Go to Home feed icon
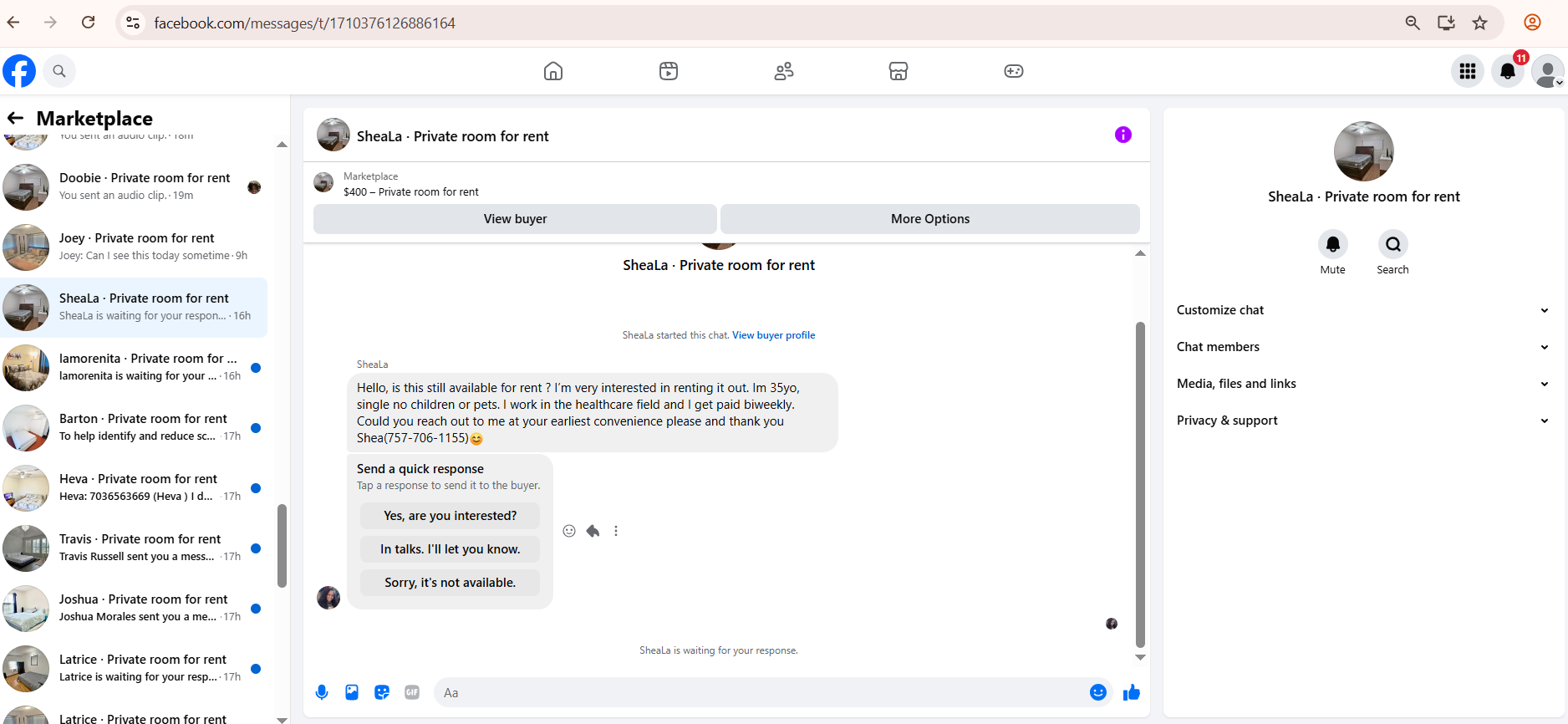1568x724 pixels. pyautogui.click(x=553, y=71)
